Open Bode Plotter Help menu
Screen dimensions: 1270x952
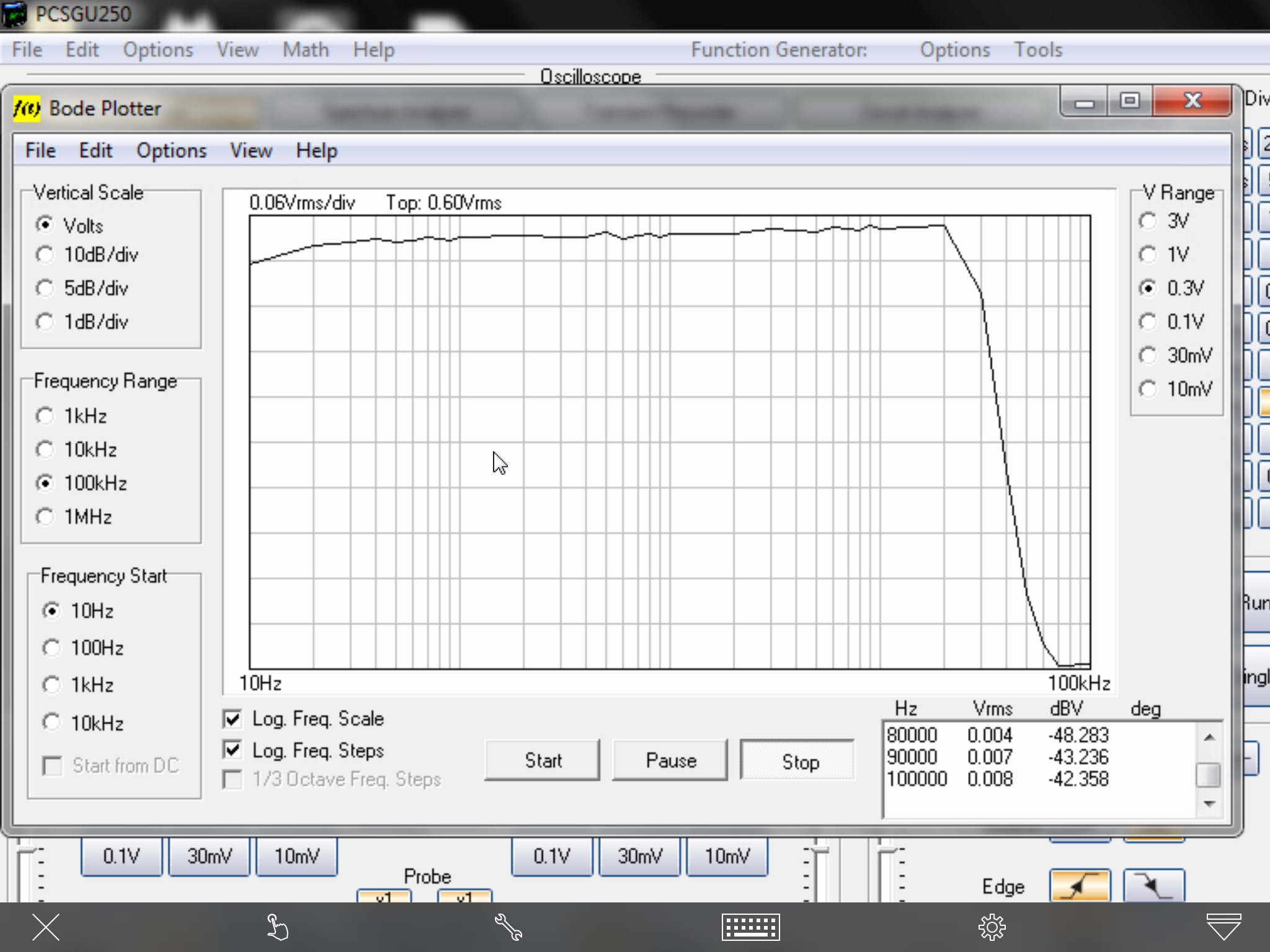coord(316,150)
